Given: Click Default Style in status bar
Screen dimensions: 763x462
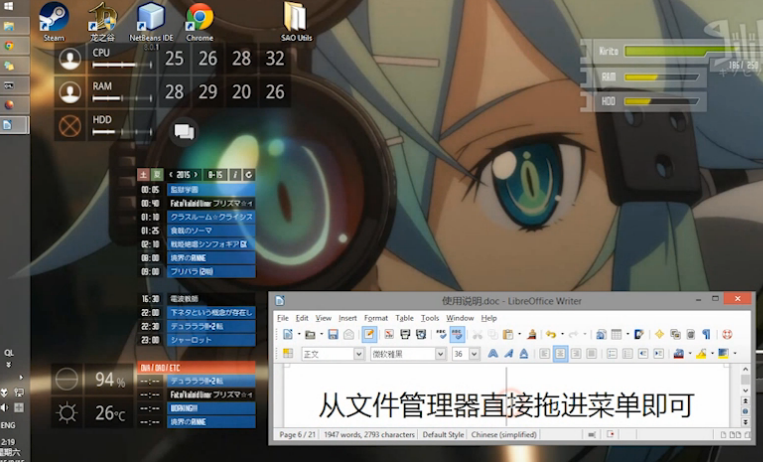Looking at the screenshot, I should (443, 435).
